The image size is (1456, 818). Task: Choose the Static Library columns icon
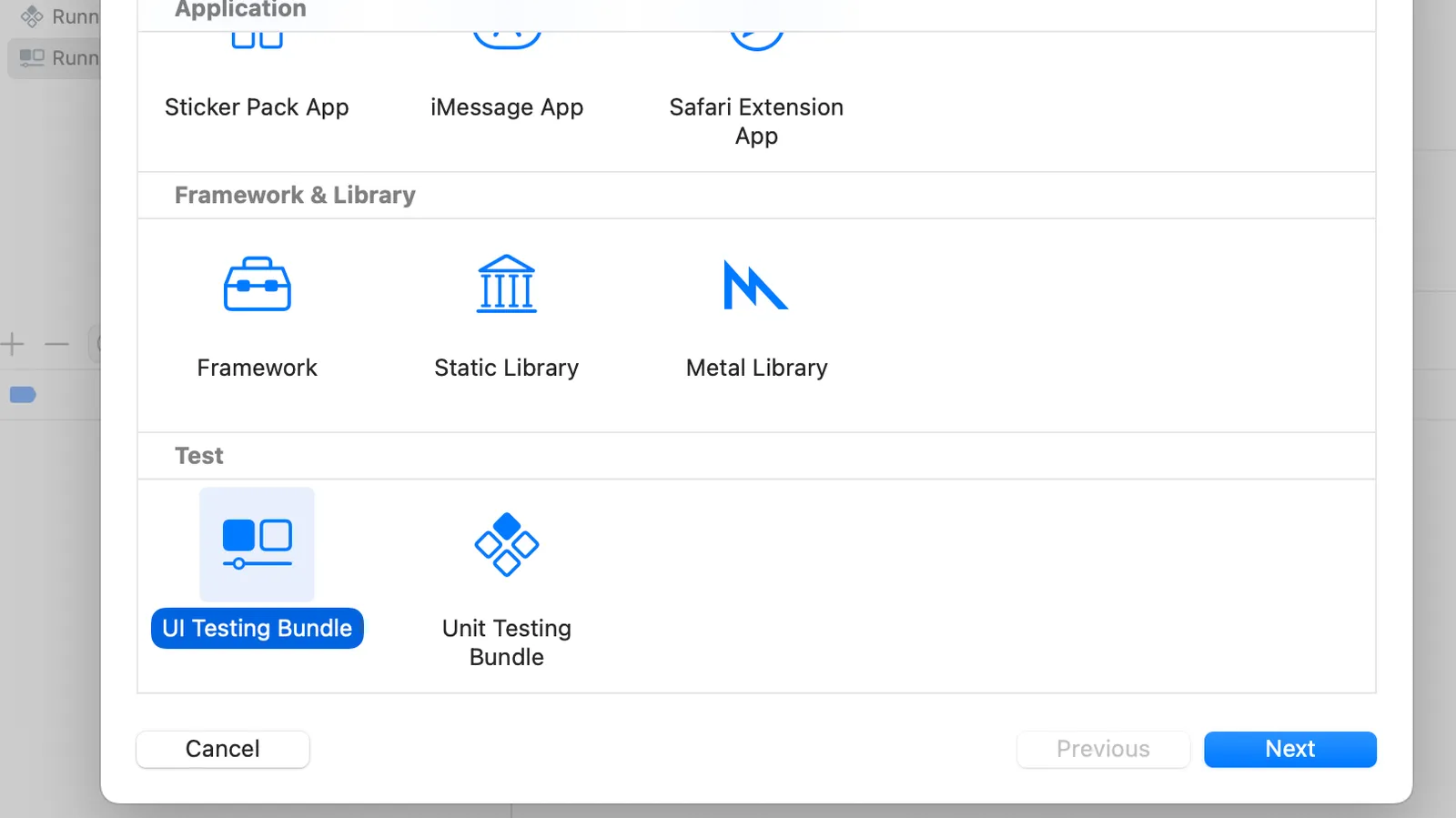506,284
